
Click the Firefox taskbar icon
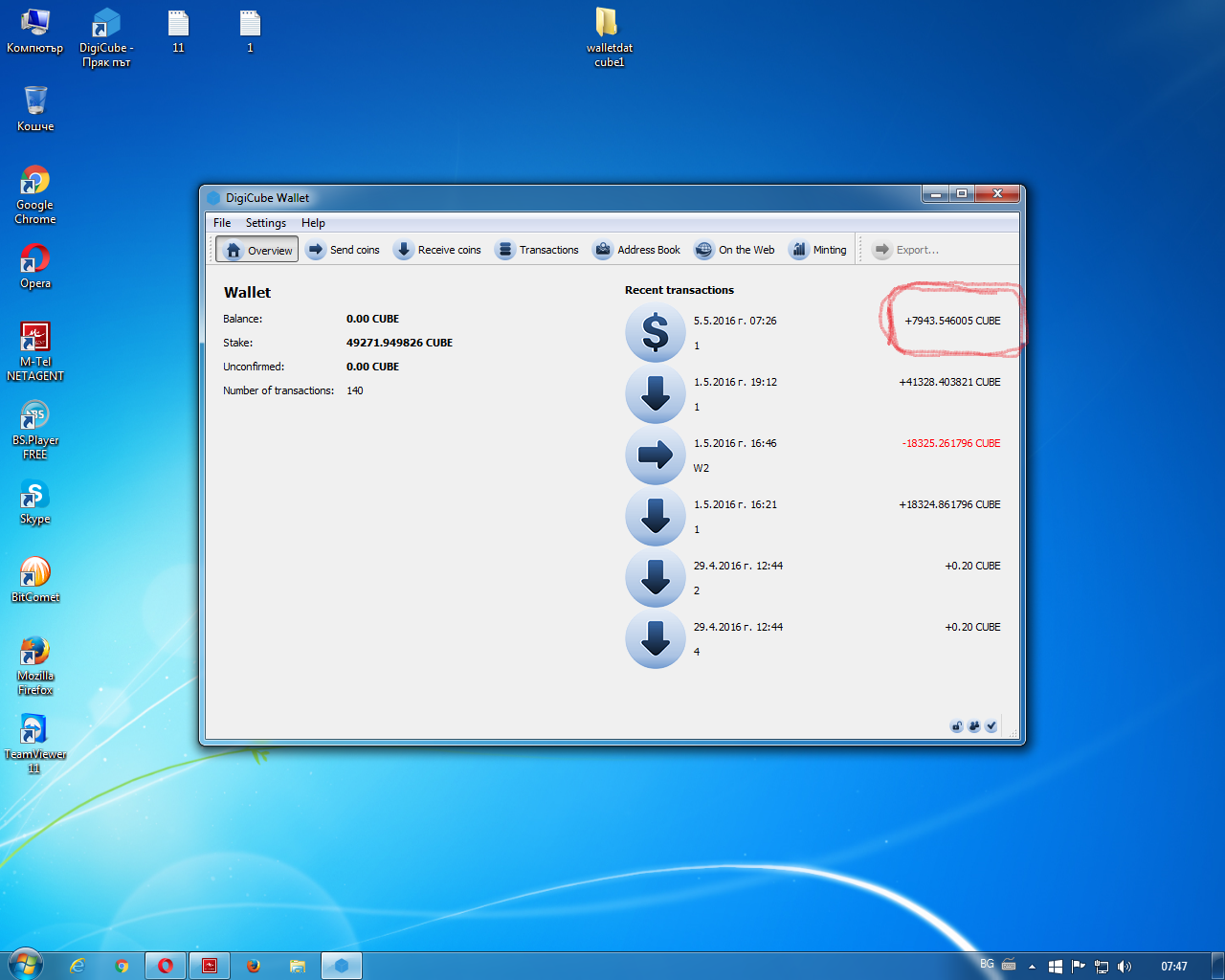pyautogui.click(x=254, y=966)
